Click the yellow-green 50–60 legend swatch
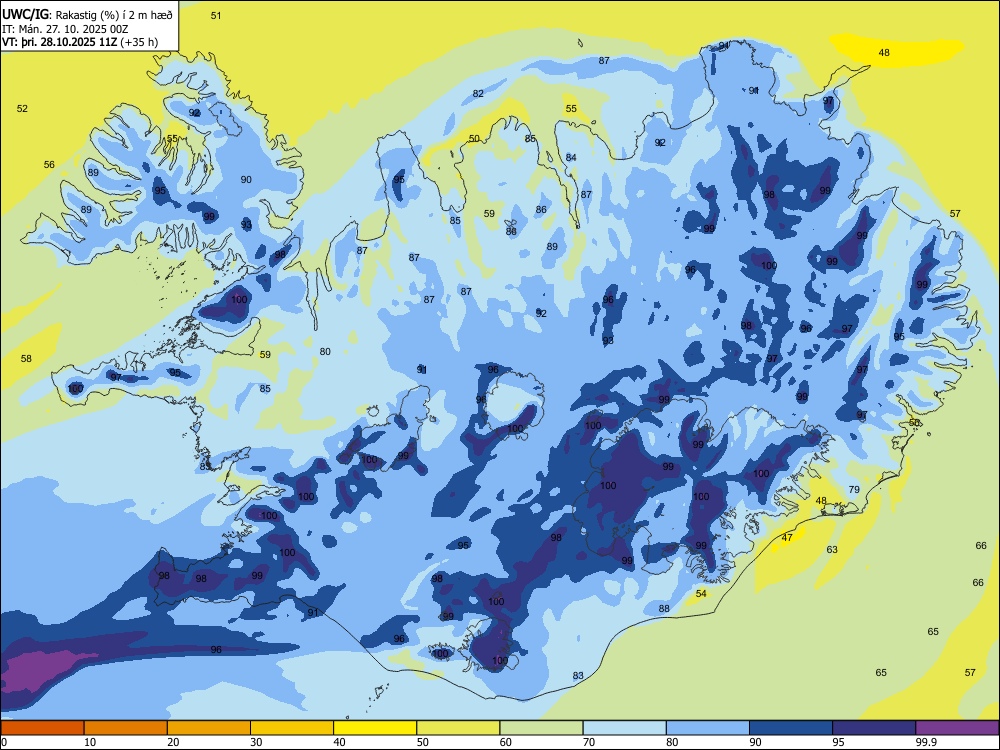Screen dimensions: 1000x750 (458, 728)
